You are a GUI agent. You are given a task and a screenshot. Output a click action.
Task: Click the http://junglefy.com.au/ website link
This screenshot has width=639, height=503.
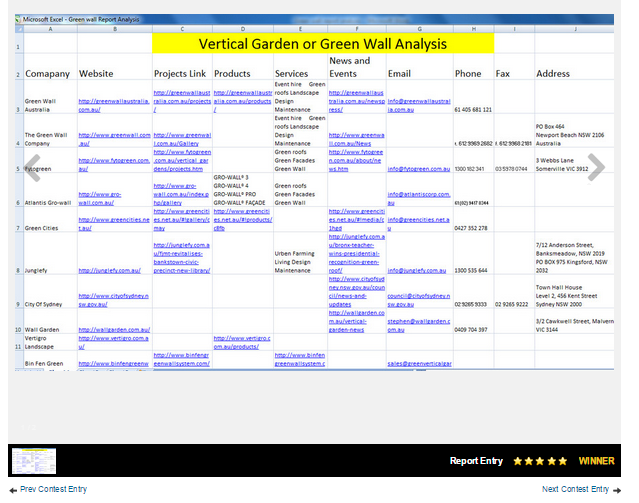click(110, 271)
